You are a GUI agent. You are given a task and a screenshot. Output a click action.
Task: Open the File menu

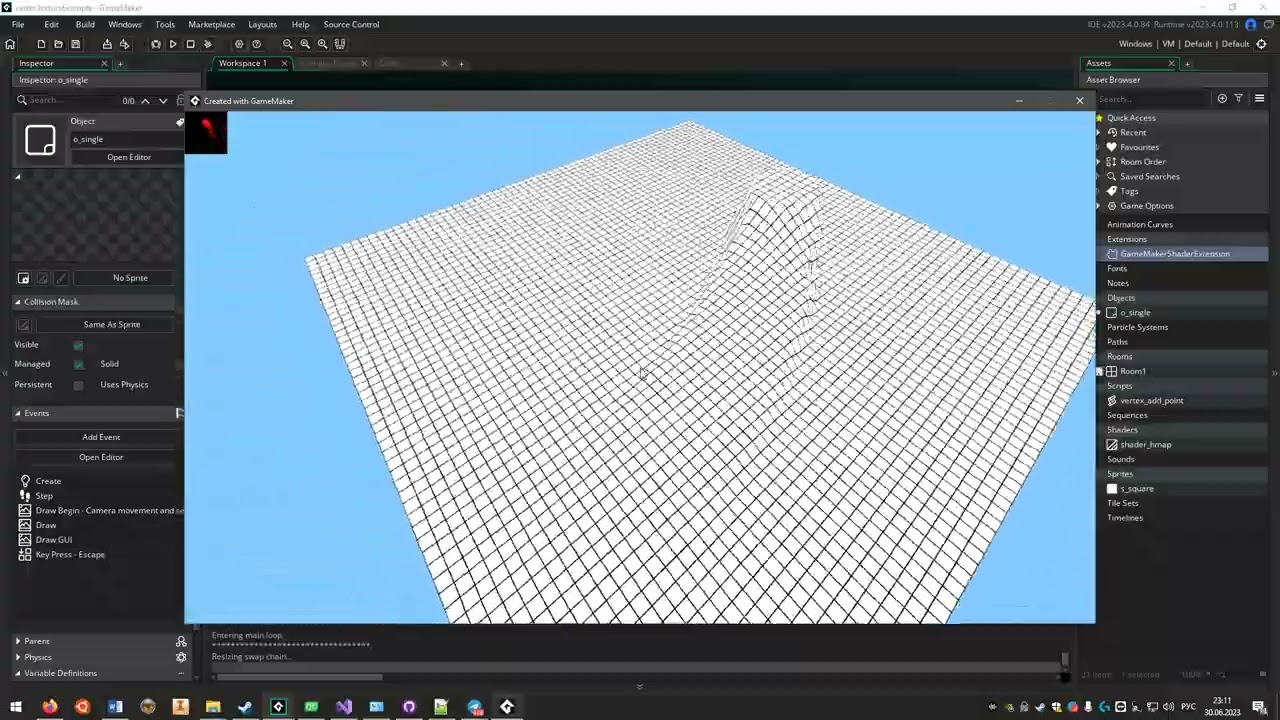pos(18,24)
